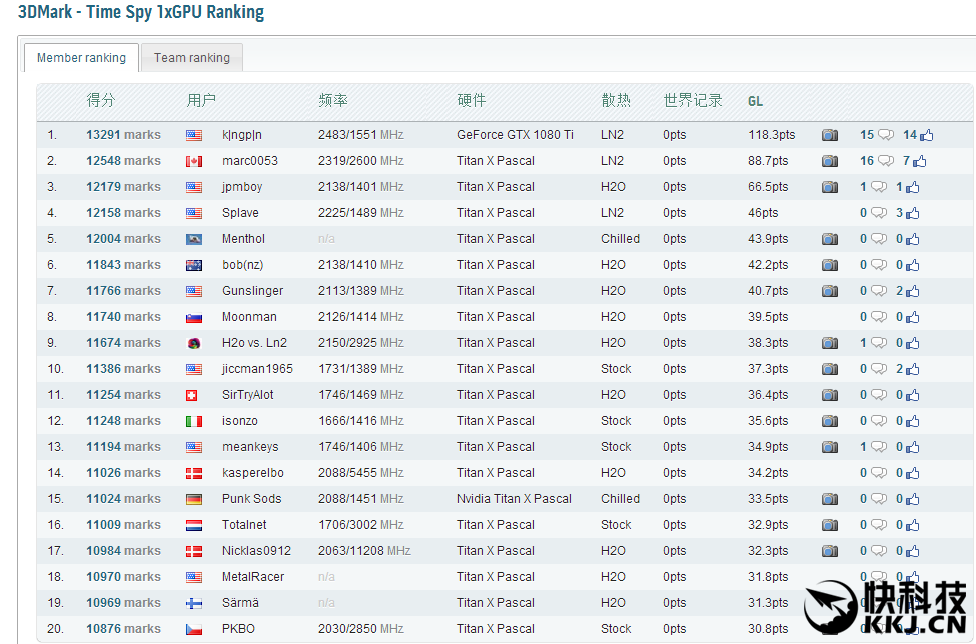Viewport: 976px width, 644px height.
Task: Click Canada flag next to marc0053
Action: 194,161
